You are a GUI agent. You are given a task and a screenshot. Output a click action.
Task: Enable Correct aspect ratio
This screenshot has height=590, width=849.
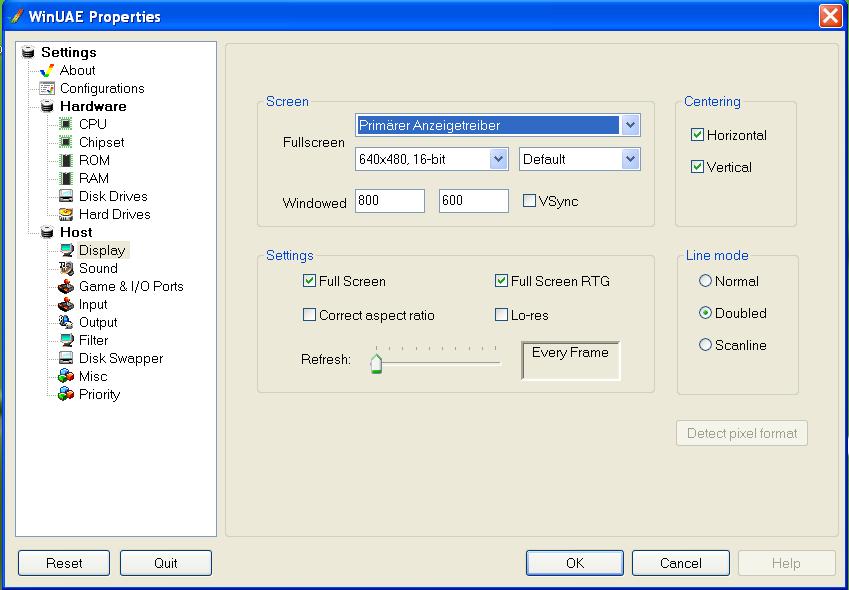pyautogui.click(x=309, y=314)
